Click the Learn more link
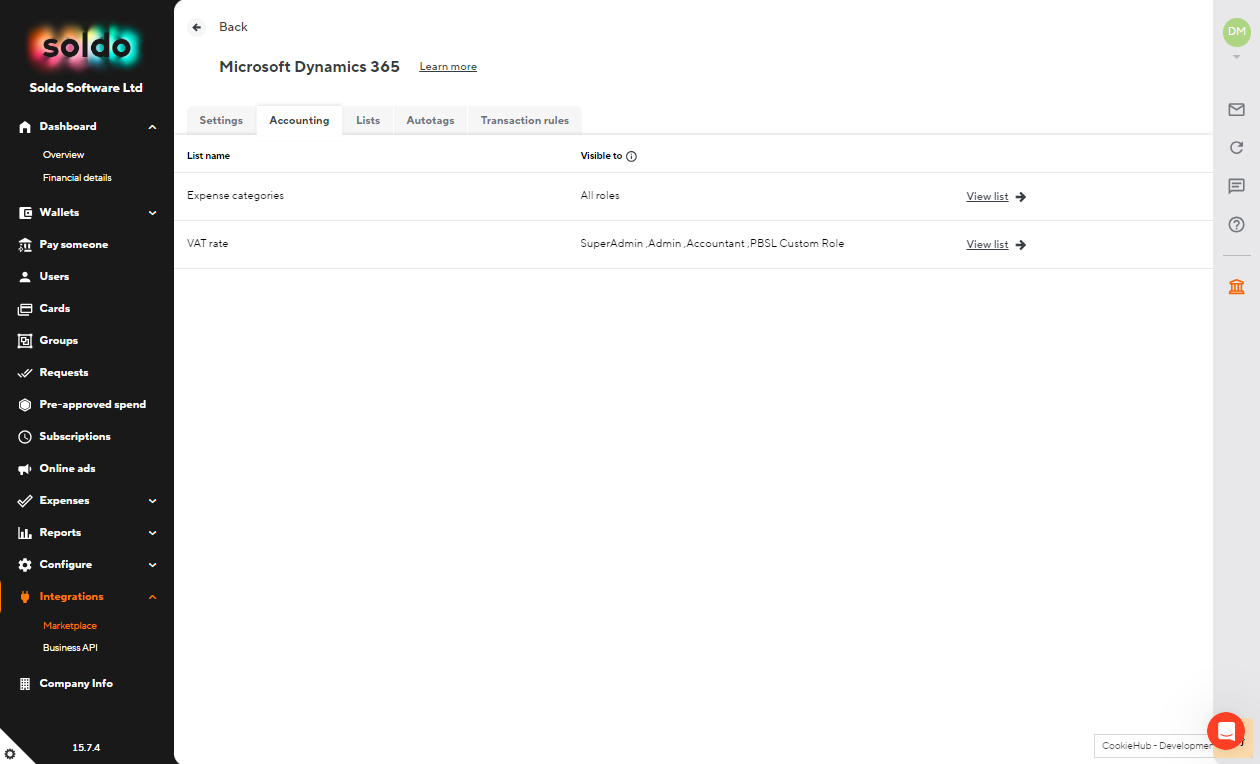The height and width of the screenshot is (764, 1260). tap(448, 67)
